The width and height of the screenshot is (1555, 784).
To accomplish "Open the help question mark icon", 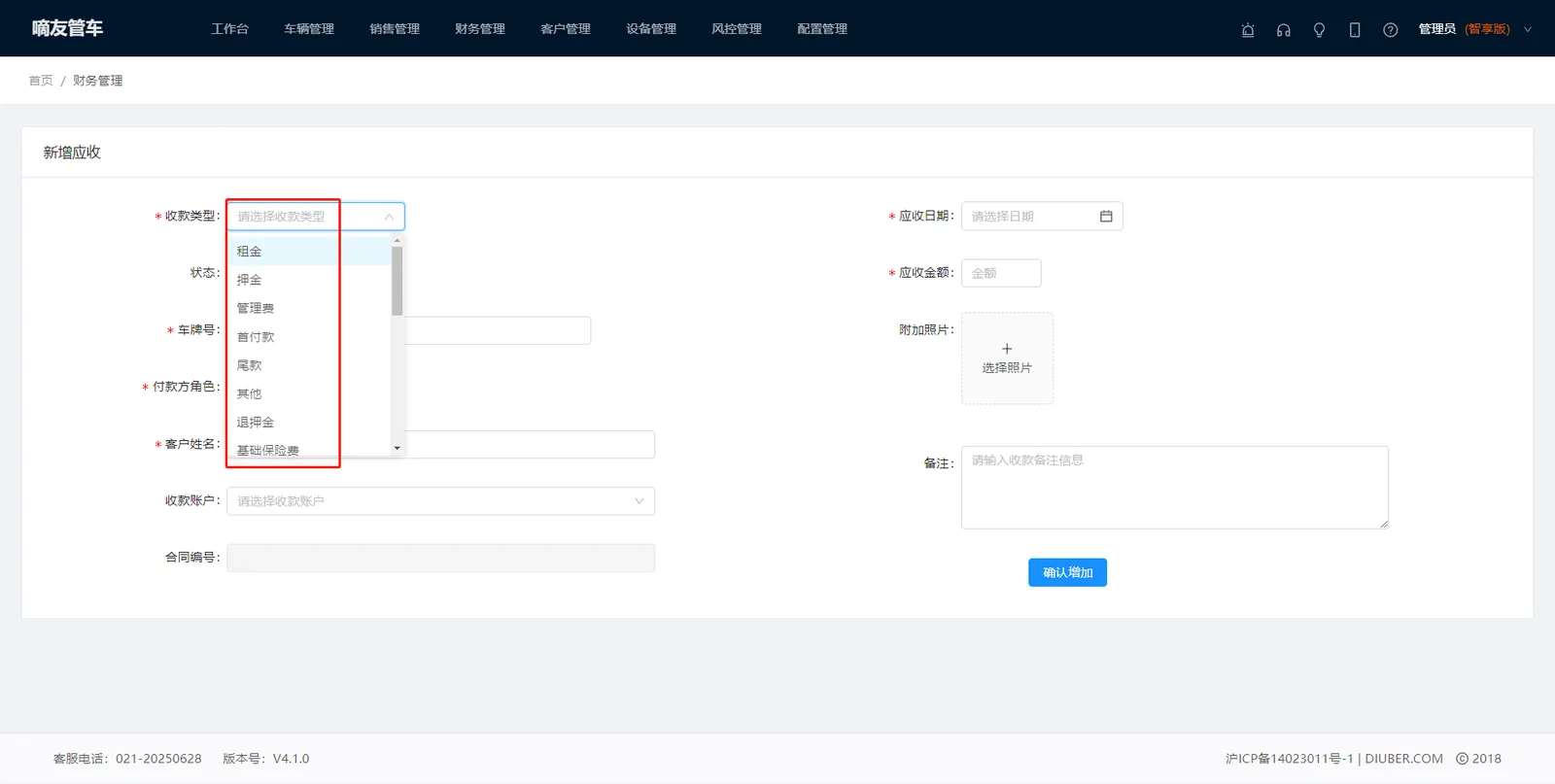I will (1391, 29).
